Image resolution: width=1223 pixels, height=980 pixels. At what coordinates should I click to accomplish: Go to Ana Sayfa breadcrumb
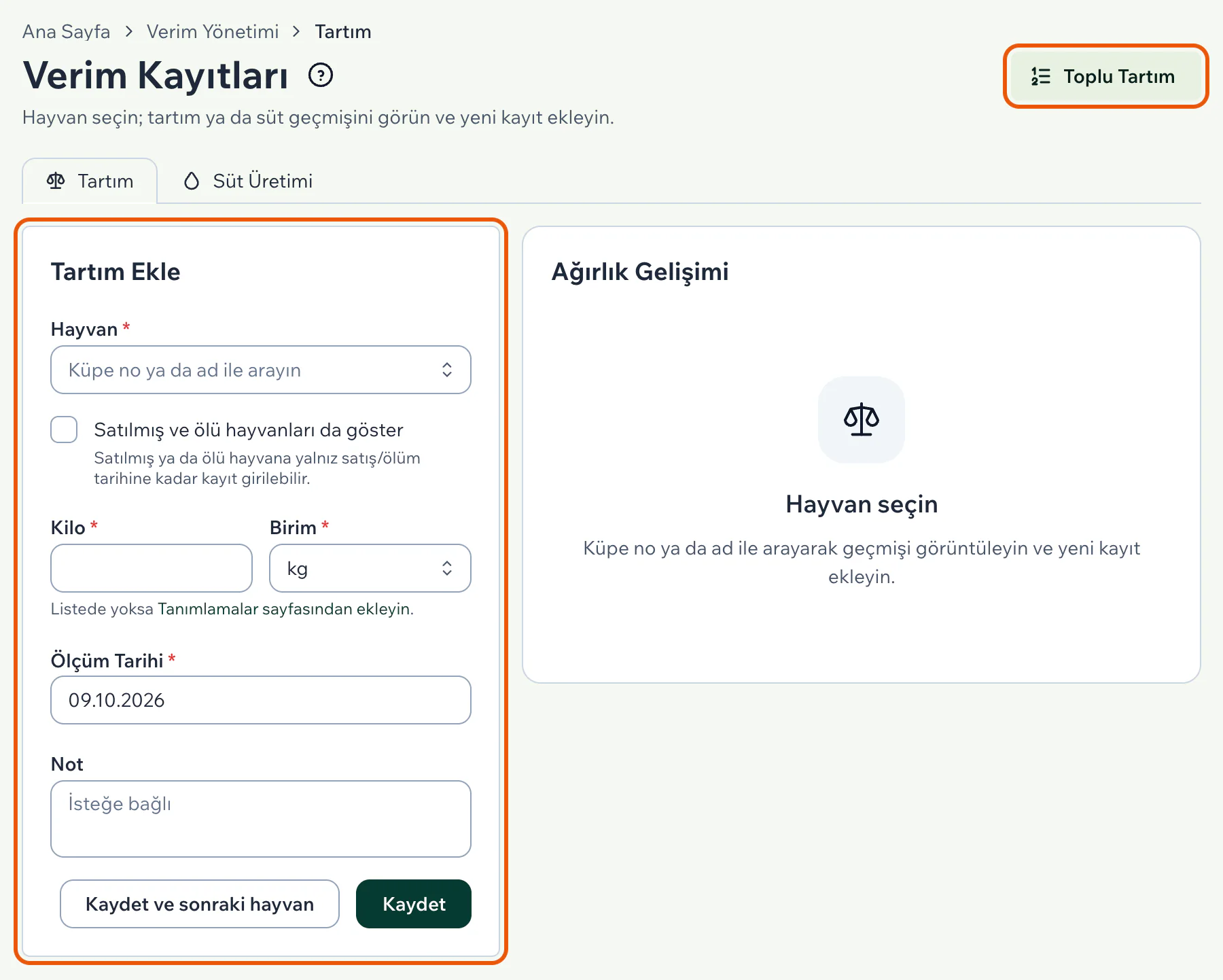pyautogui.click(x=66, y=32)
